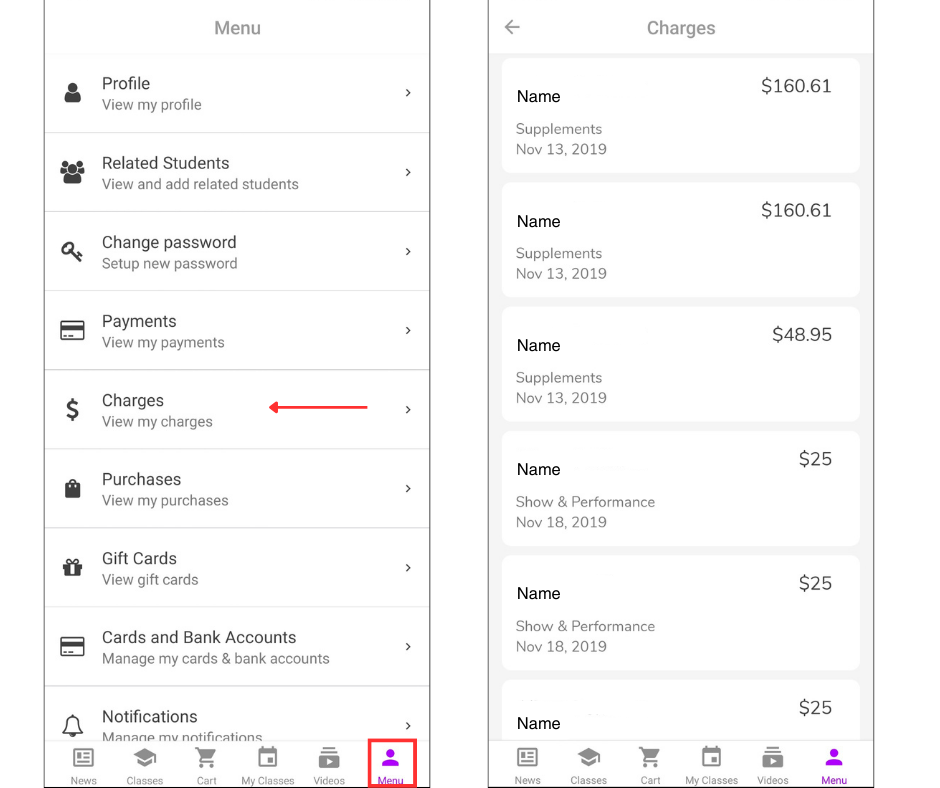Expand the Profile row chevron
The height and width of the screenshot is (788, 940).
point(408,93)
